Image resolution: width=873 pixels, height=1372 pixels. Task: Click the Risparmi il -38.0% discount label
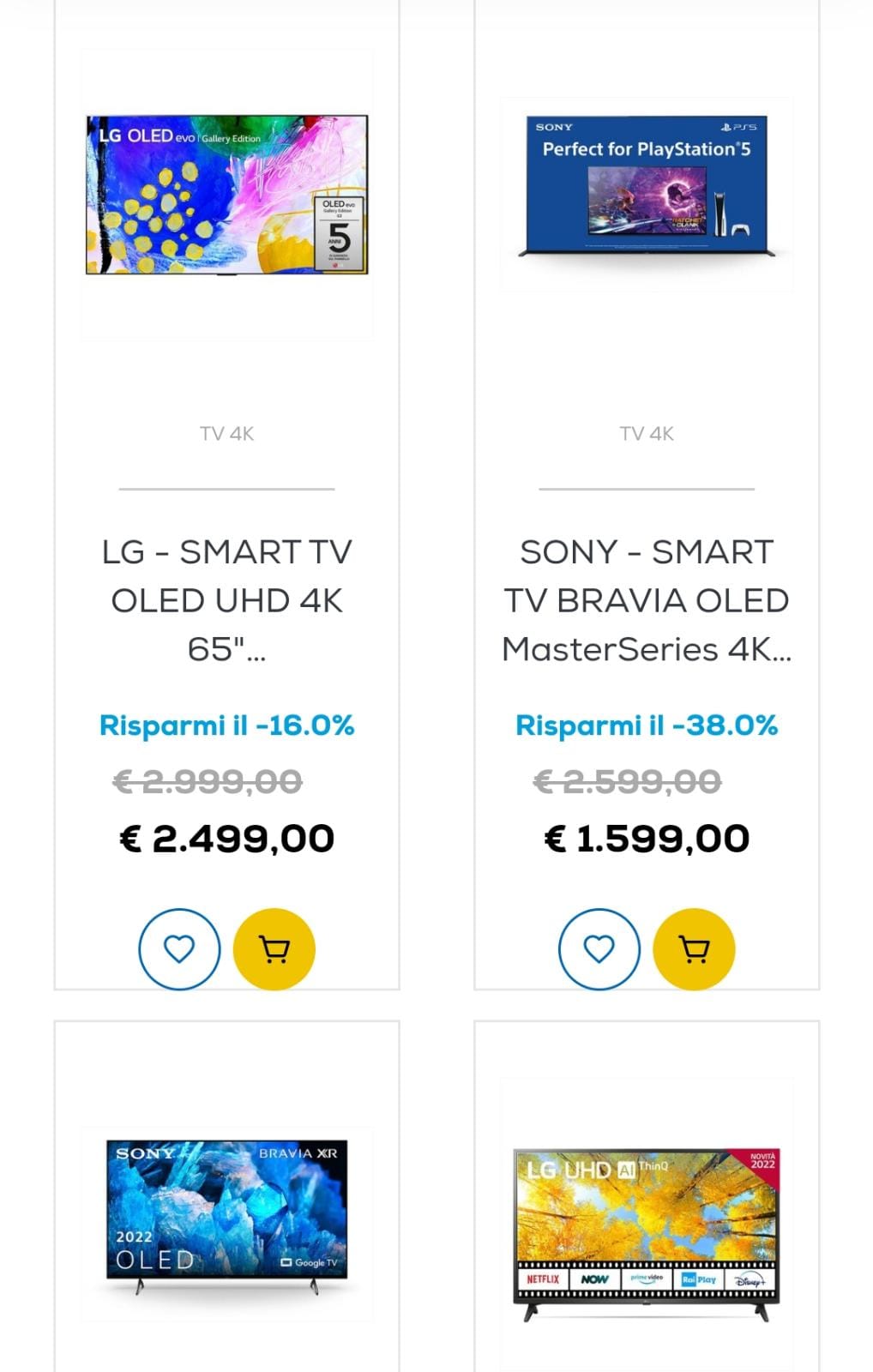click(x=647, y=725)
